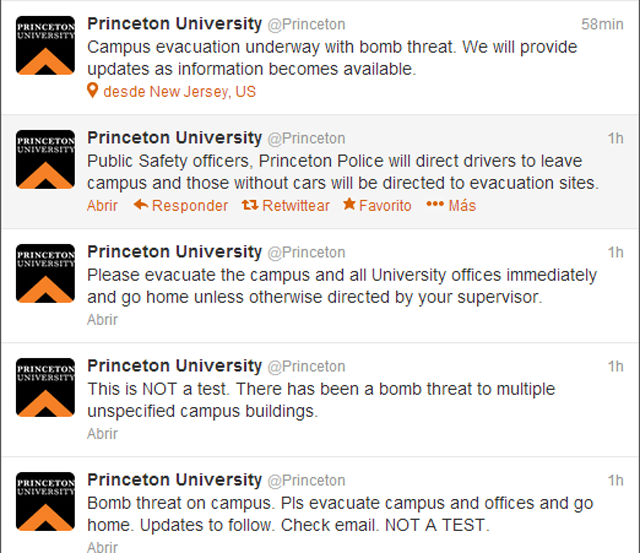Expand the last 'Bomb threat on campus' tweet
Viewport: 640px width, 553px height.
click(102, 547)
